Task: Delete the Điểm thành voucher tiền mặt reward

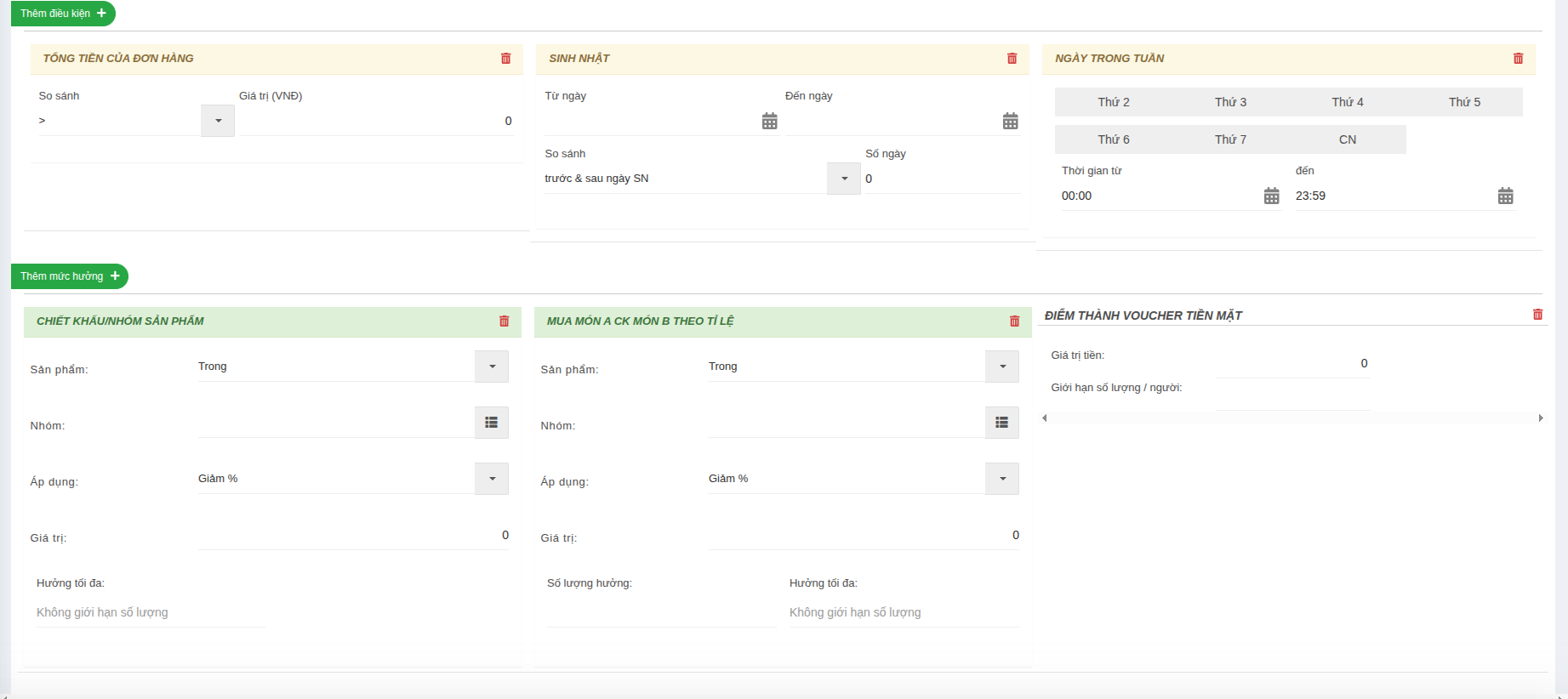Action: coord(1537,315)
